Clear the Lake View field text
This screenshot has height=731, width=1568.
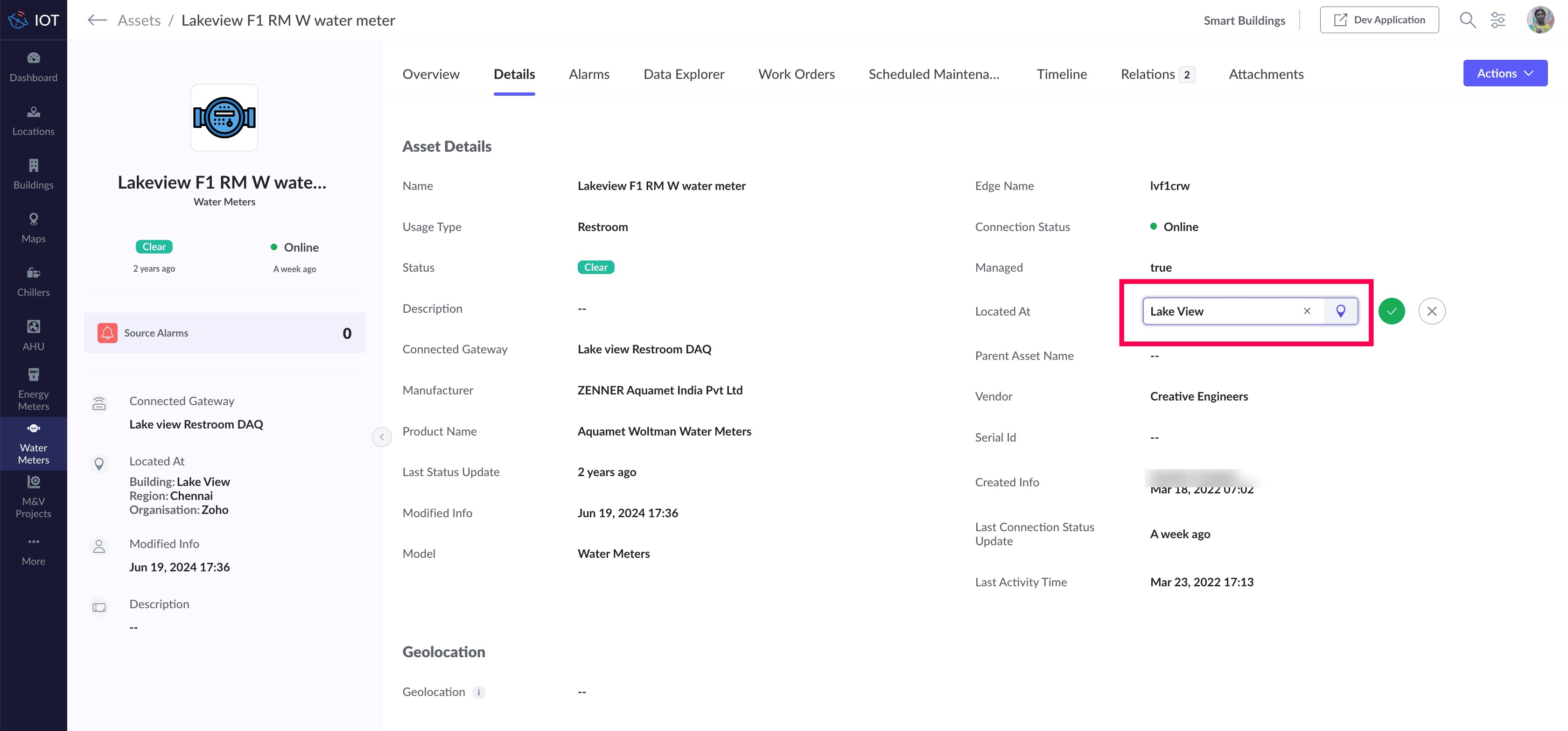(1307, 311)
